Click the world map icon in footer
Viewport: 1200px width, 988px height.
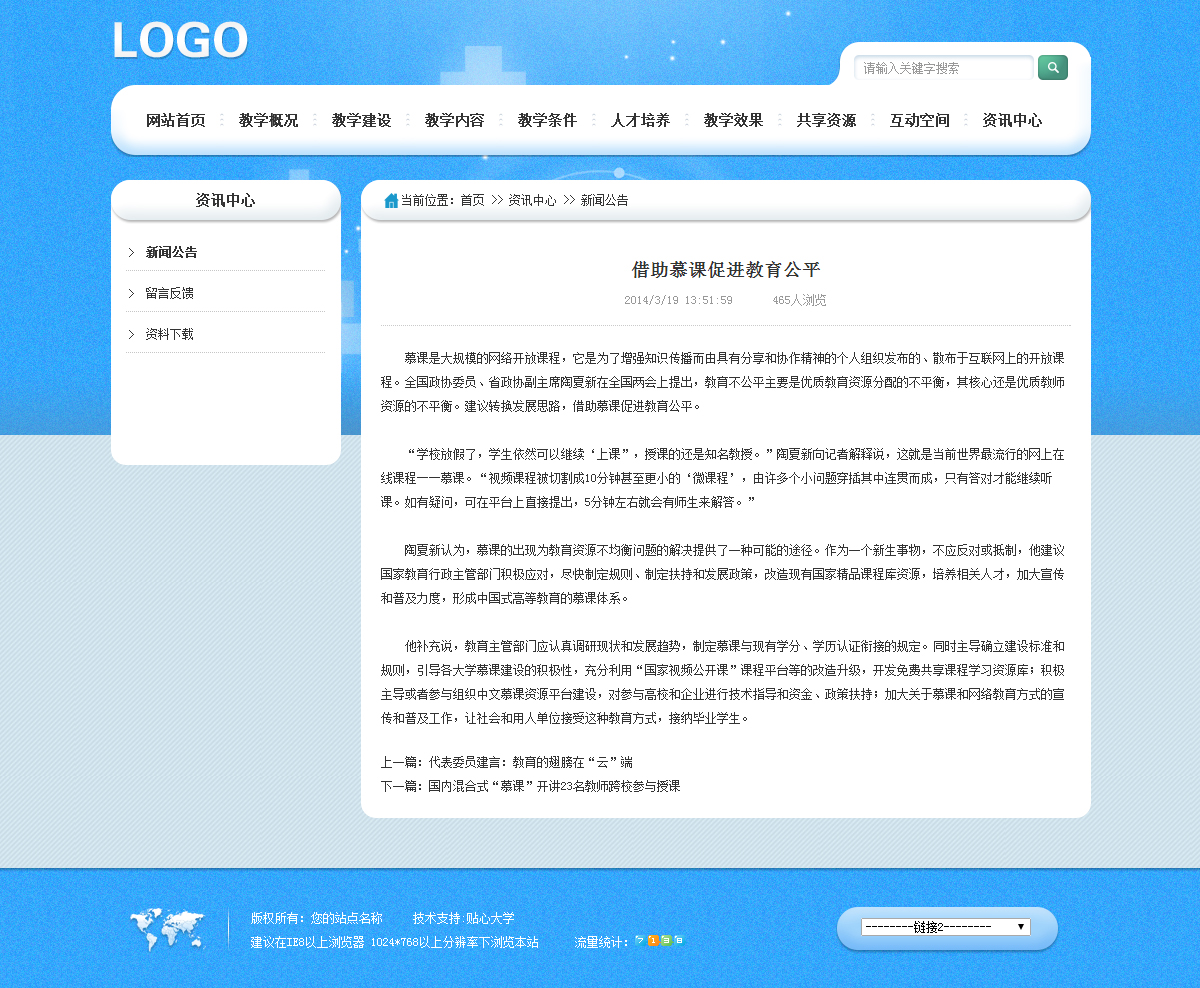pos(167,929)
